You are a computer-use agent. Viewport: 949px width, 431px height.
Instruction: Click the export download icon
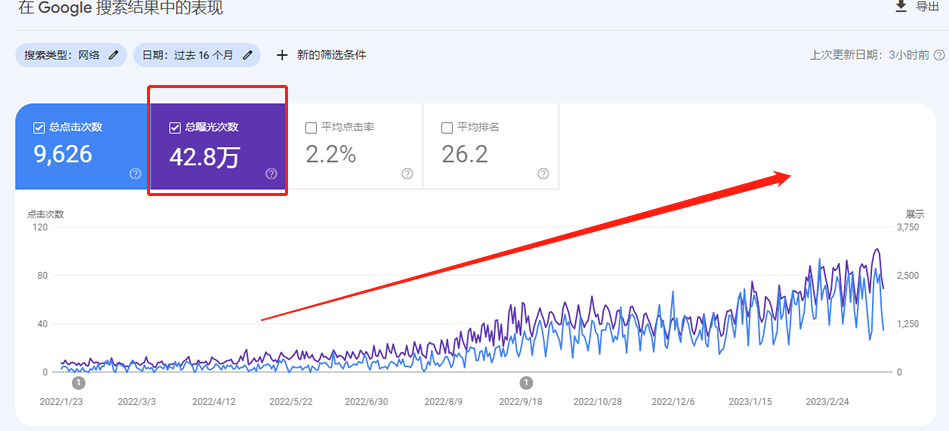[900, 7]
